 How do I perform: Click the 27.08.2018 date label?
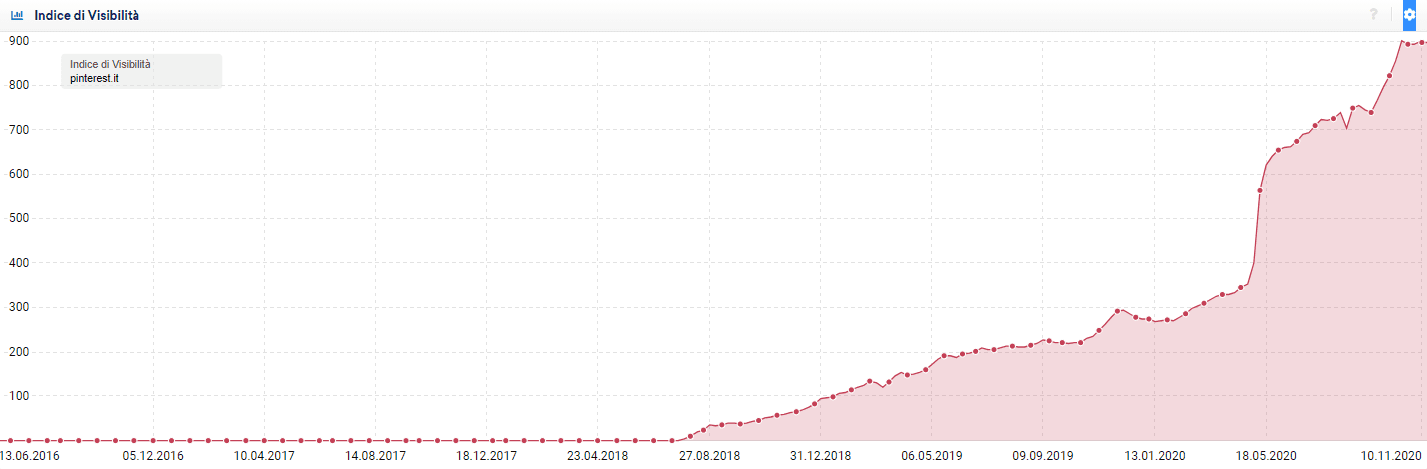point(708,455)
